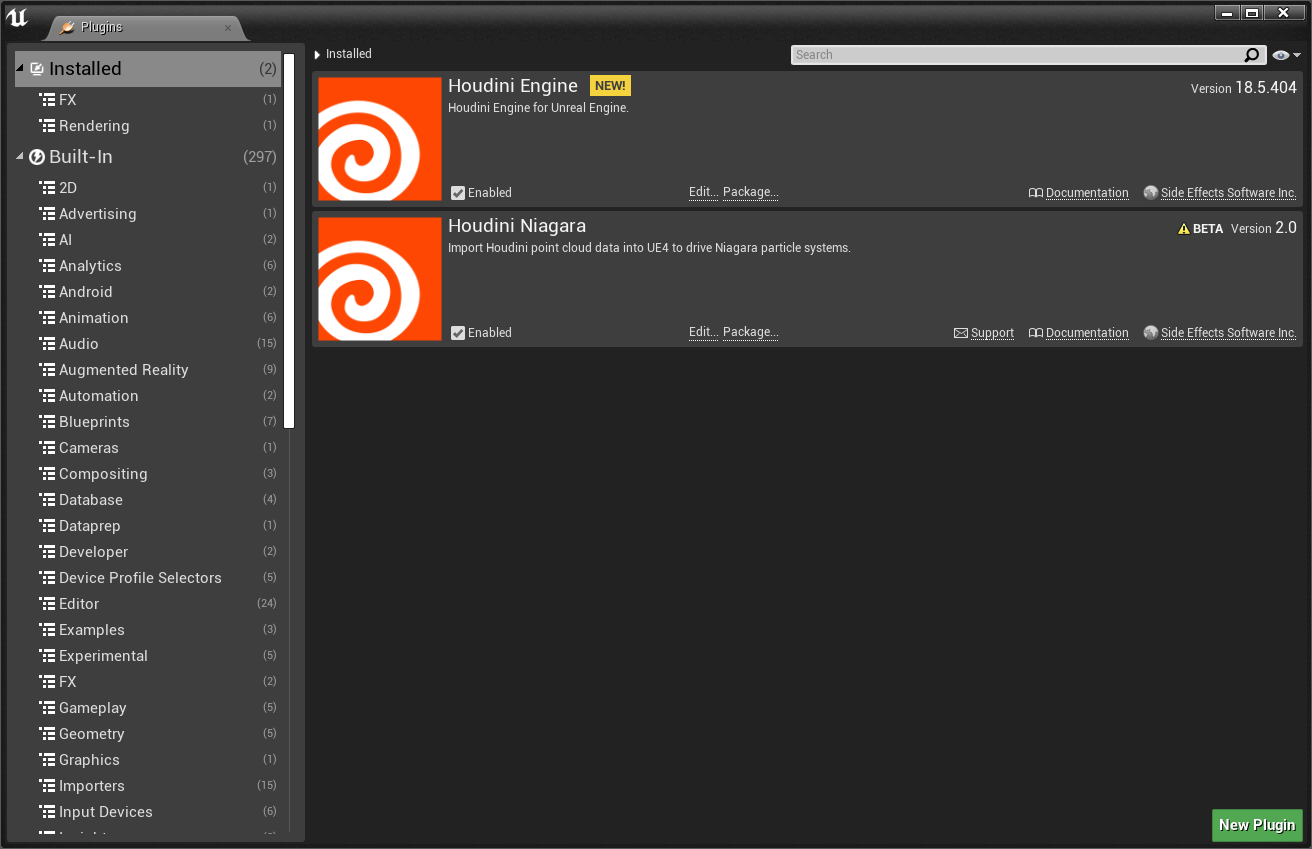Click Package link for Houdini Engine
1312x849 pixels.
(x=751, y=192)
